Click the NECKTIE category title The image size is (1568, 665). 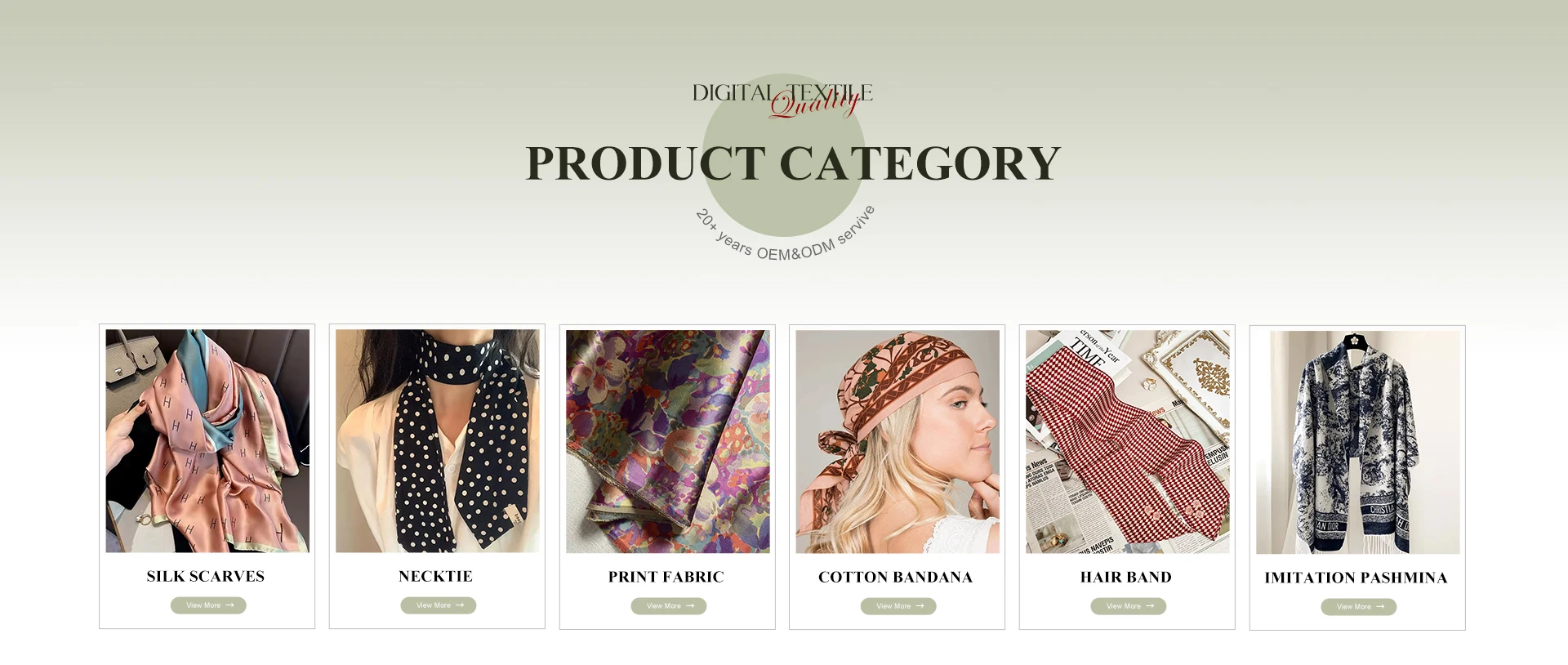436,577
